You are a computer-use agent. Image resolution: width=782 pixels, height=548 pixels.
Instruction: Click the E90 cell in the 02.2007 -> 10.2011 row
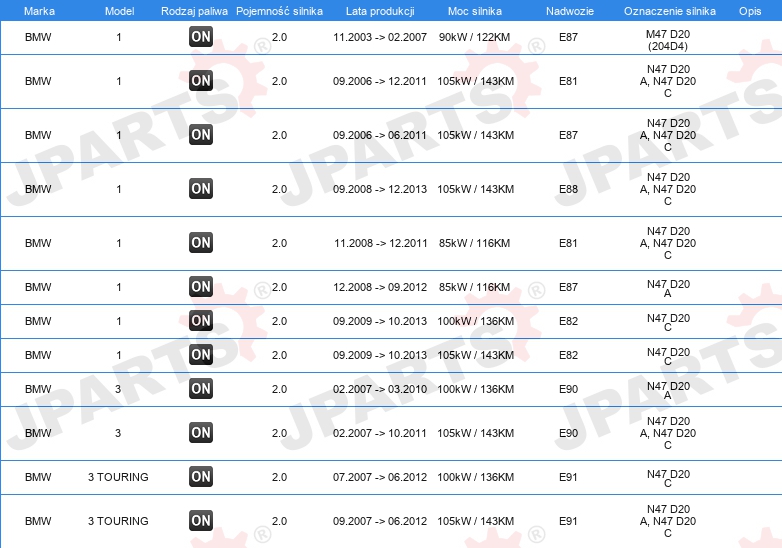point(568,433)
